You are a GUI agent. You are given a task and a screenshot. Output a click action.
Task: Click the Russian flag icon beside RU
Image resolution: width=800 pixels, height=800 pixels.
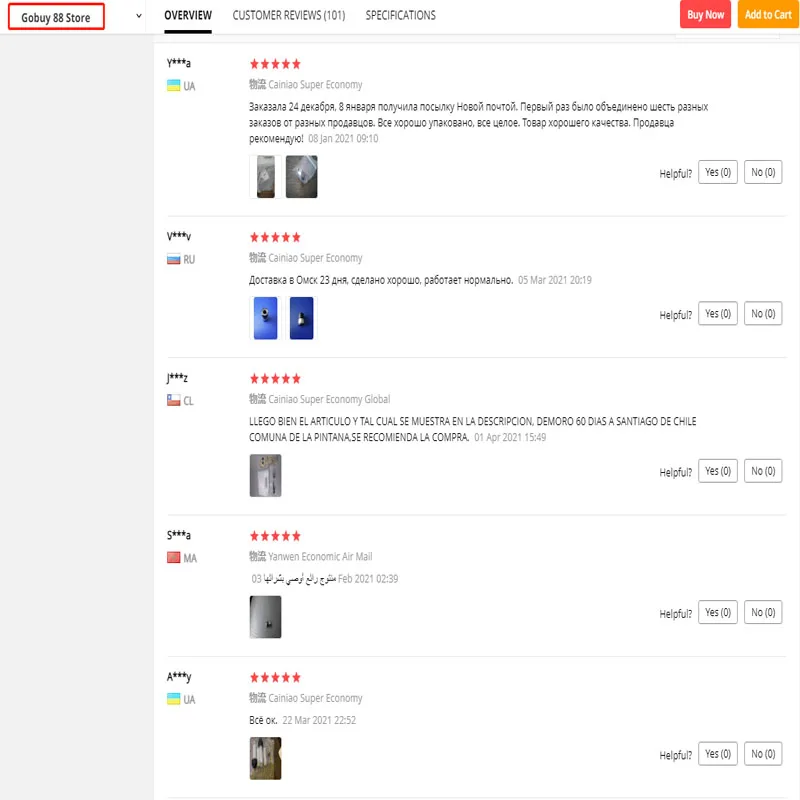173,259
